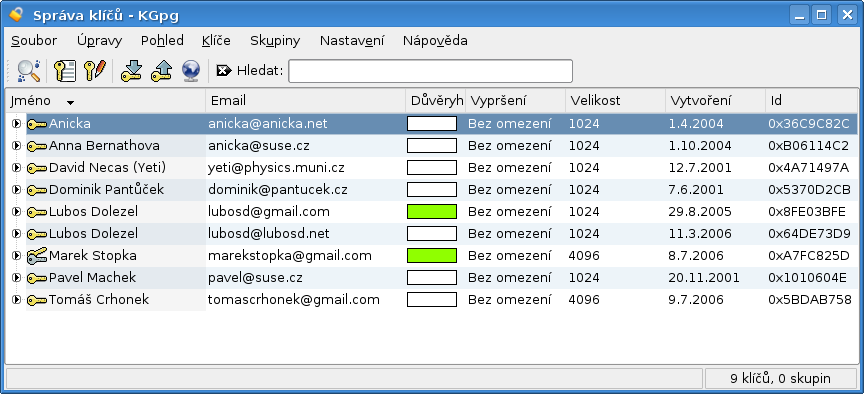Sort by Id column header
Image resolution: width=864 pixels, height=394 pixels.
click(812, 101)
